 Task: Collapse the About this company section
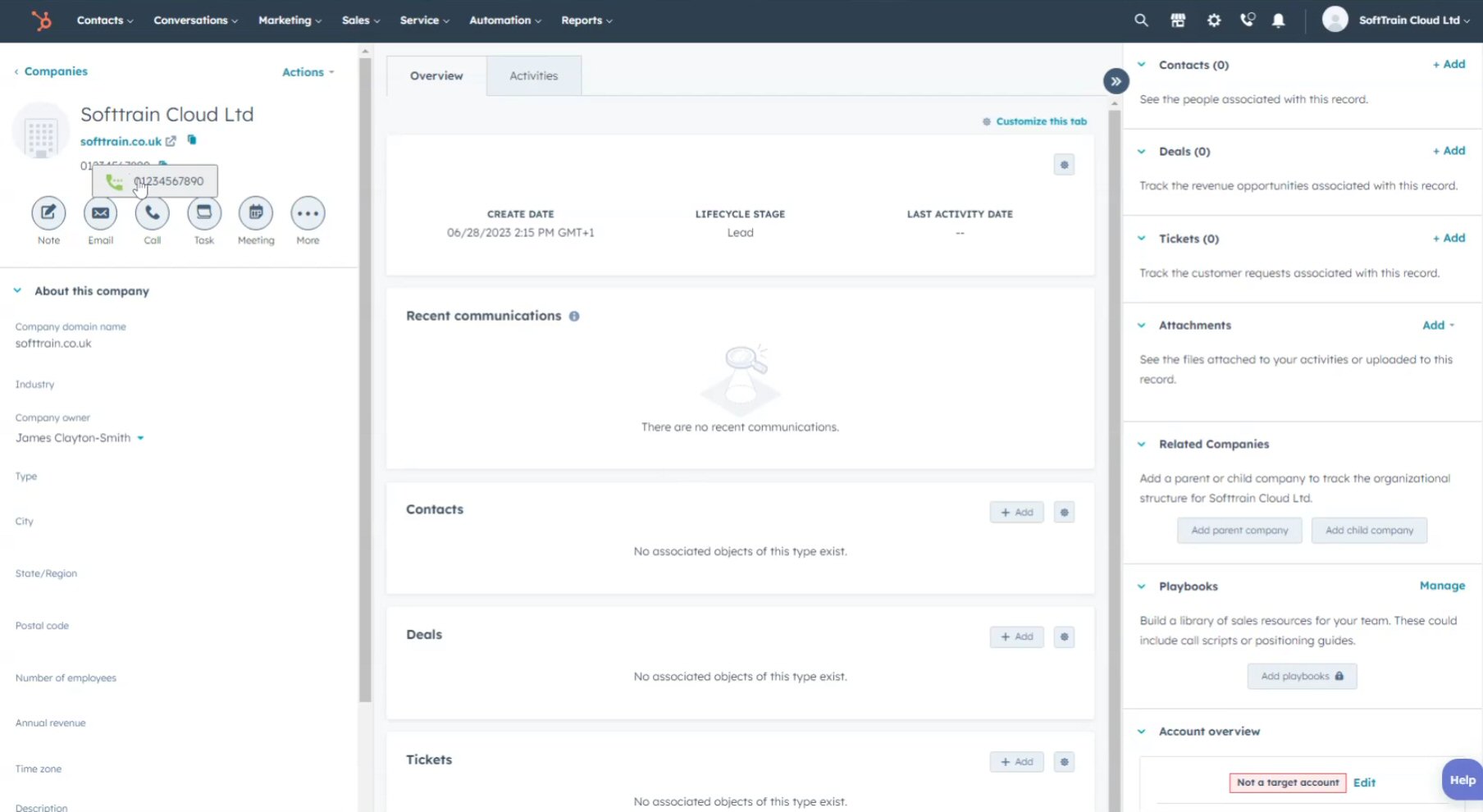tap(17, 290)
